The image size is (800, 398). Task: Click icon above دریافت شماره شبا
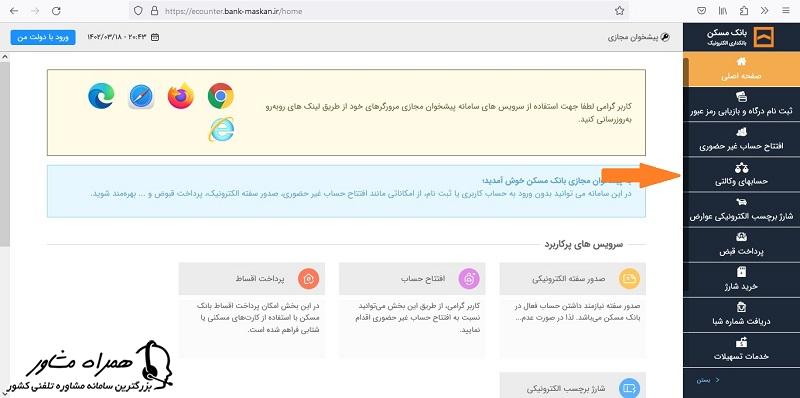[x=742, y=307]
